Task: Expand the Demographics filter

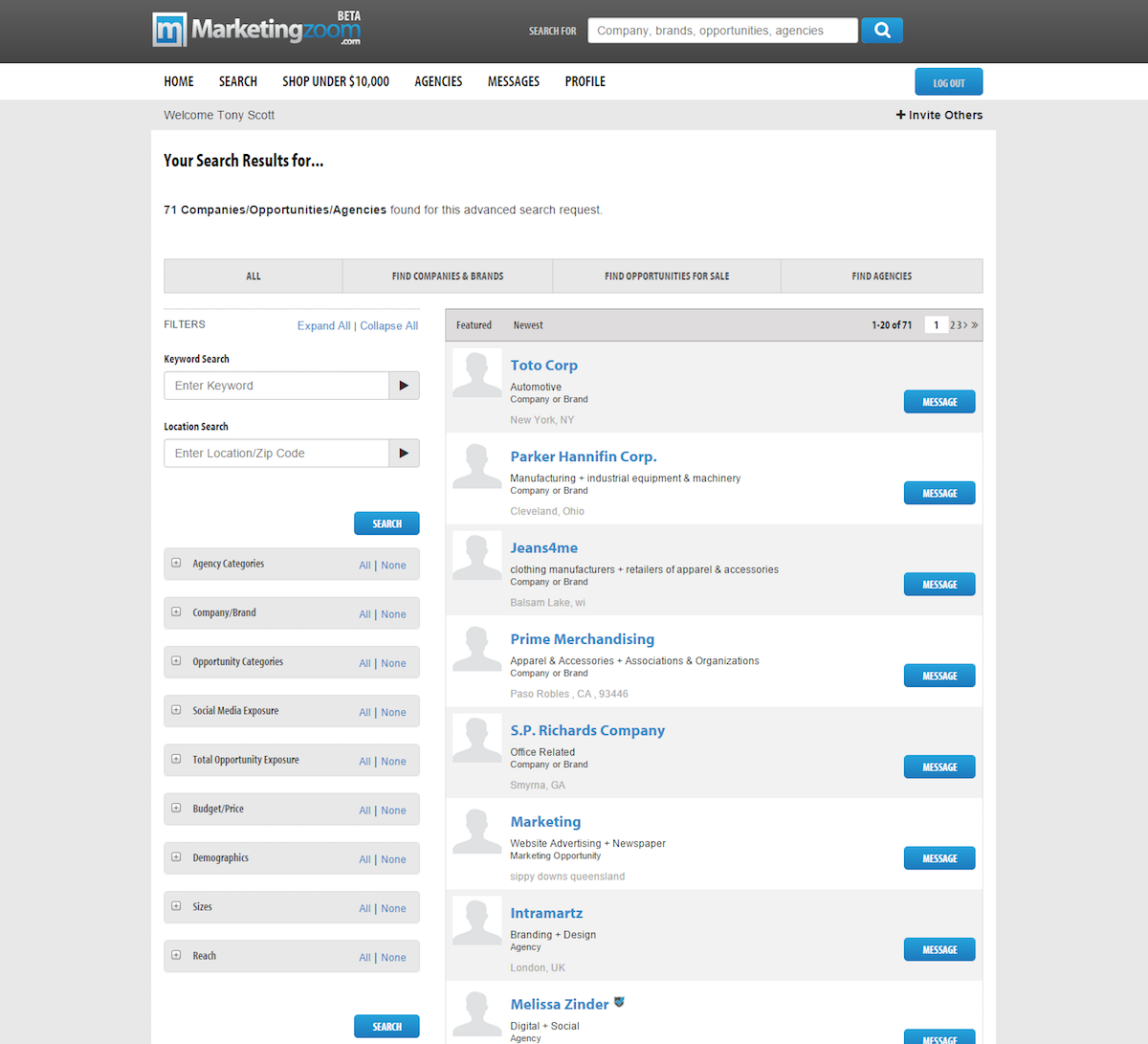Action: [x=176, y=857]
